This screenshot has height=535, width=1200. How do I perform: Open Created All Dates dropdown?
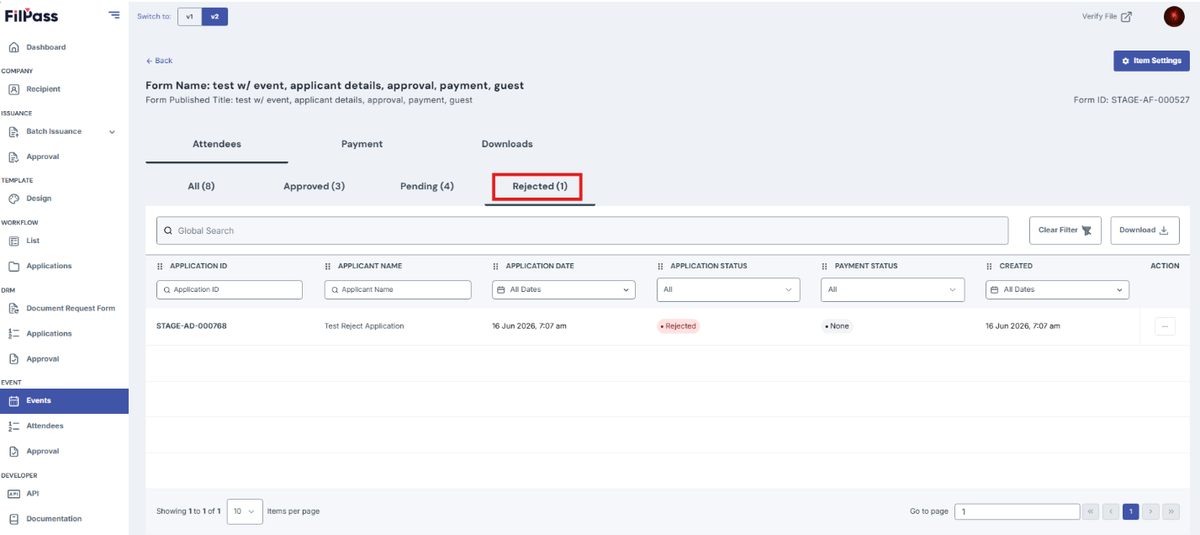tap(1057, 289)
